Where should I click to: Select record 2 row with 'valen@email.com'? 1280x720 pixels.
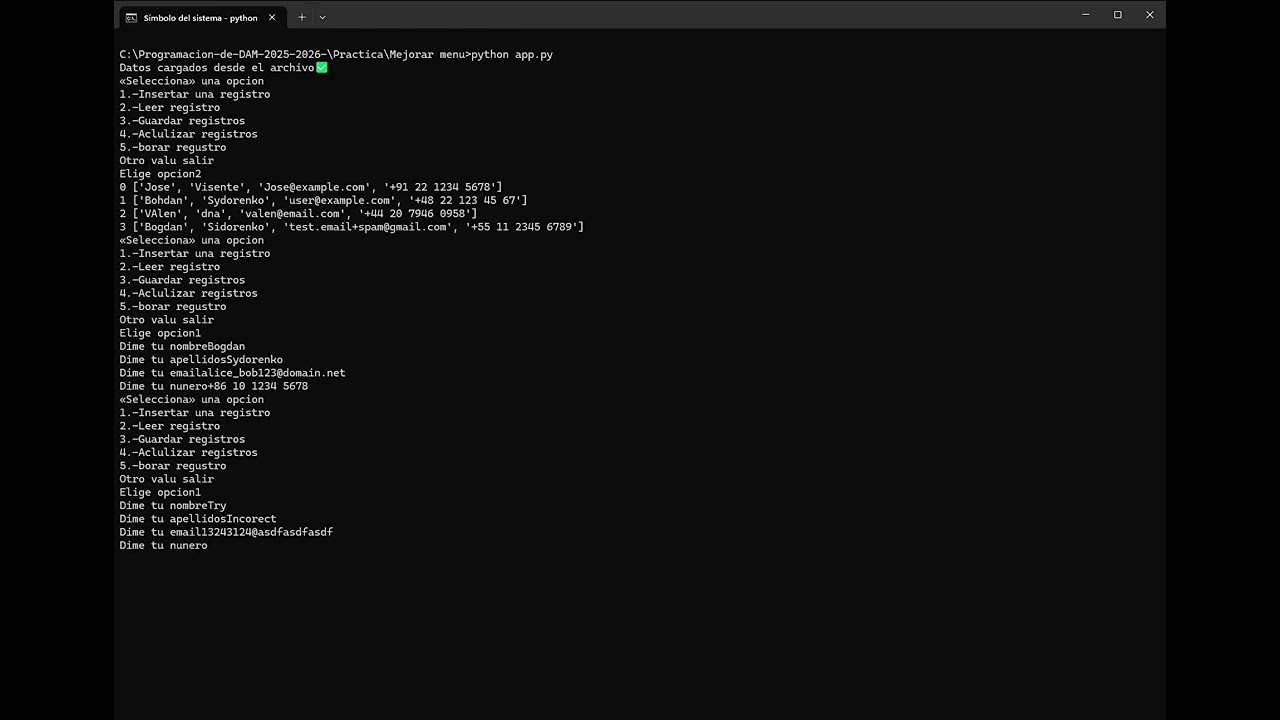pyautogui.click(x=298, y=214)
